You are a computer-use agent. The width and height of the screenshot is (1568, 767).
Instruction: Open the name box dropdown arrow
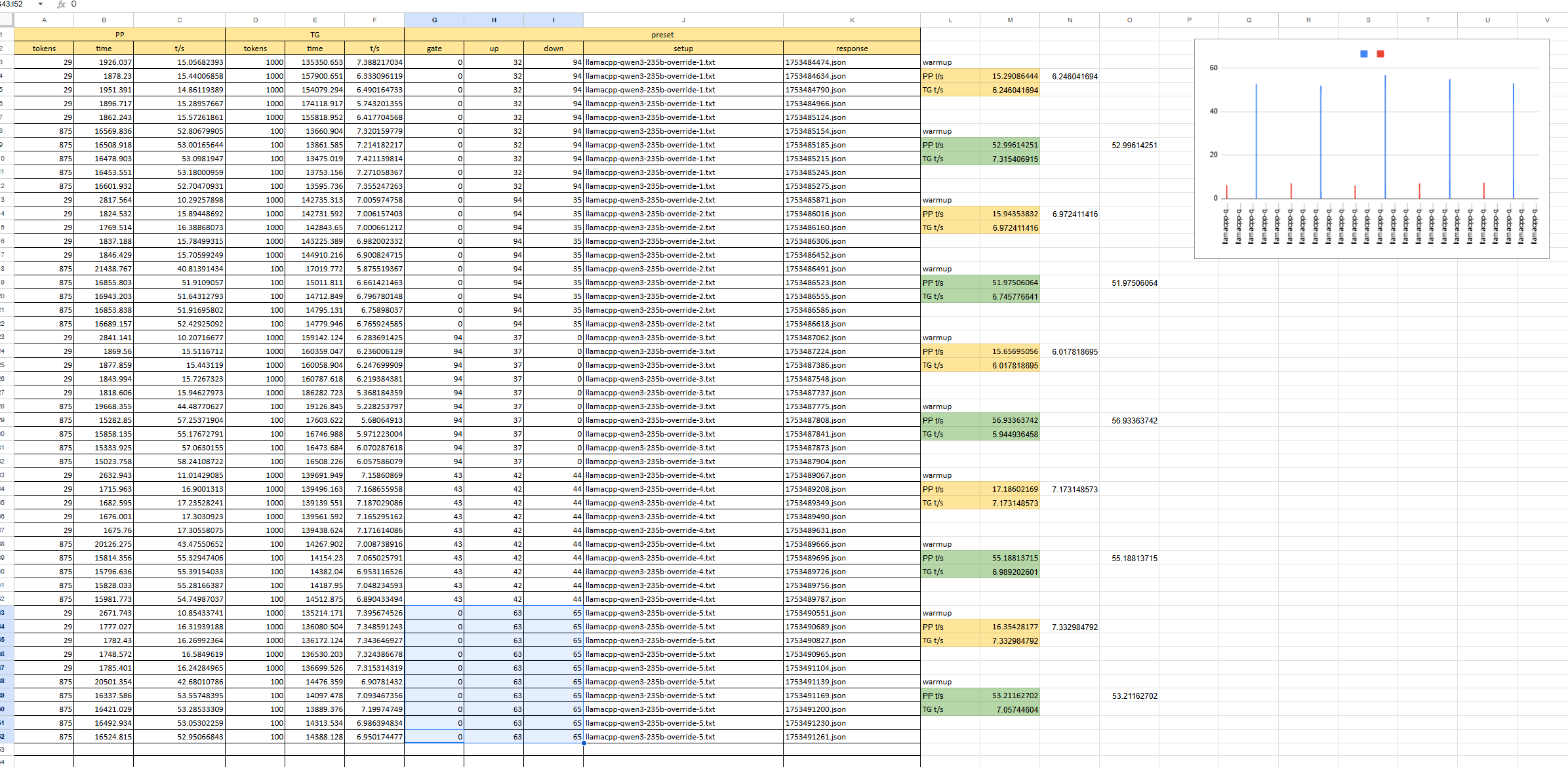(x=41, y=4)
